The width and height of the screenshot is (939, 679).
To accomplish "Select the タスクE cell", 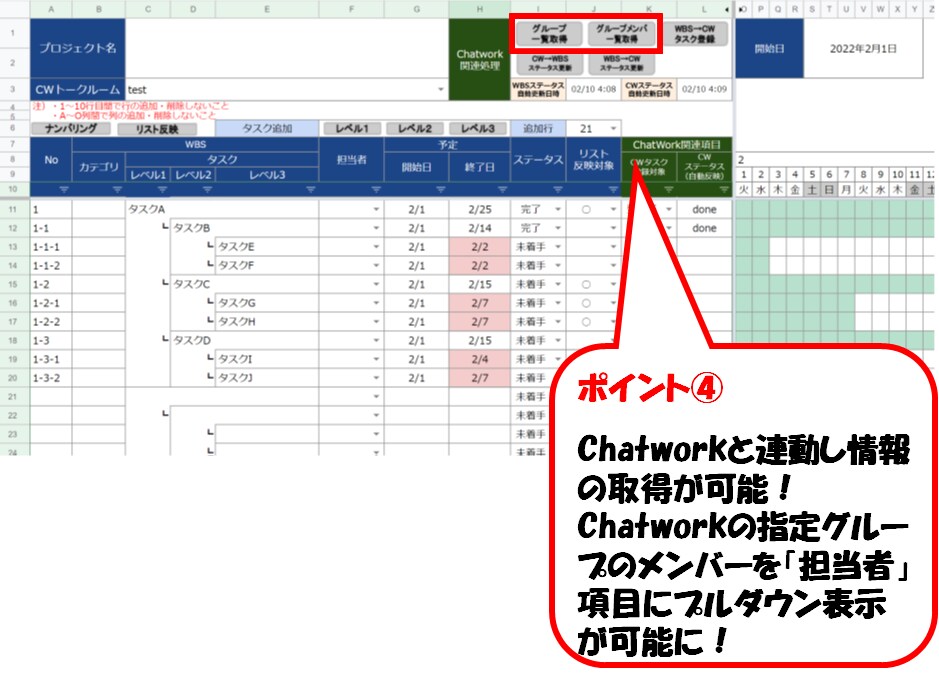I will 267,247.
